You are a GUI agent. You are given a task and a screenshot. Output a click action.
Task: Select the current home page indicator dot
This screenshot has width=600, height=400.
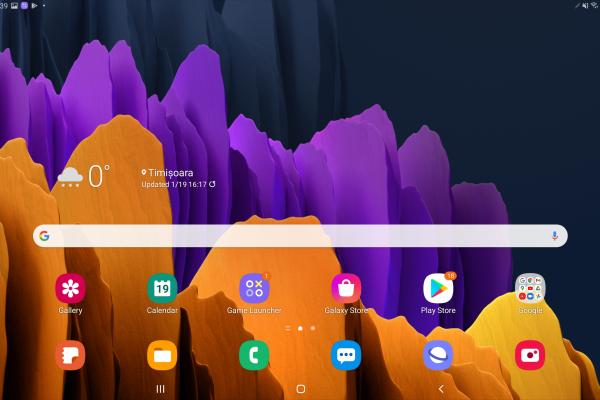(x=300, y=328)
